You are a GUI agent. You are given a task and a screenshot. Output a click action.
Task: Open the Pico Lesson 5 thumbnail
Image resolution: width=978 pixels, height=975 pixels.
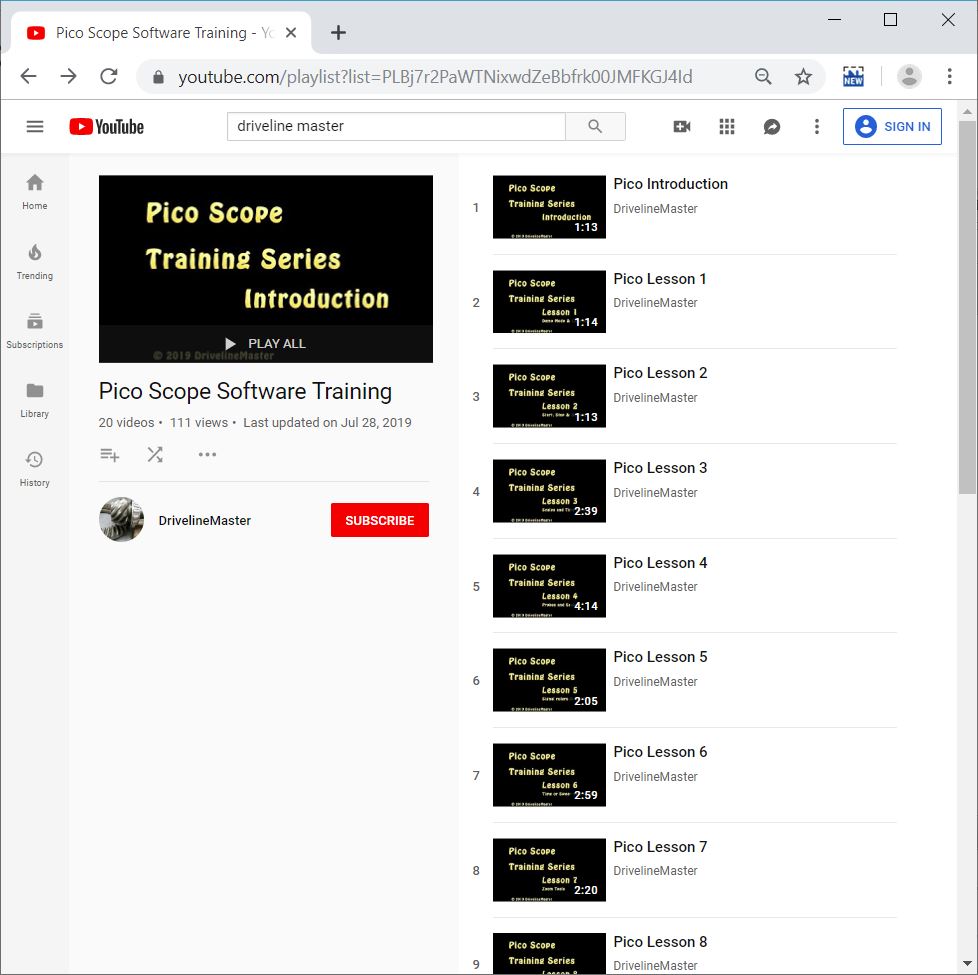[549, 680]
